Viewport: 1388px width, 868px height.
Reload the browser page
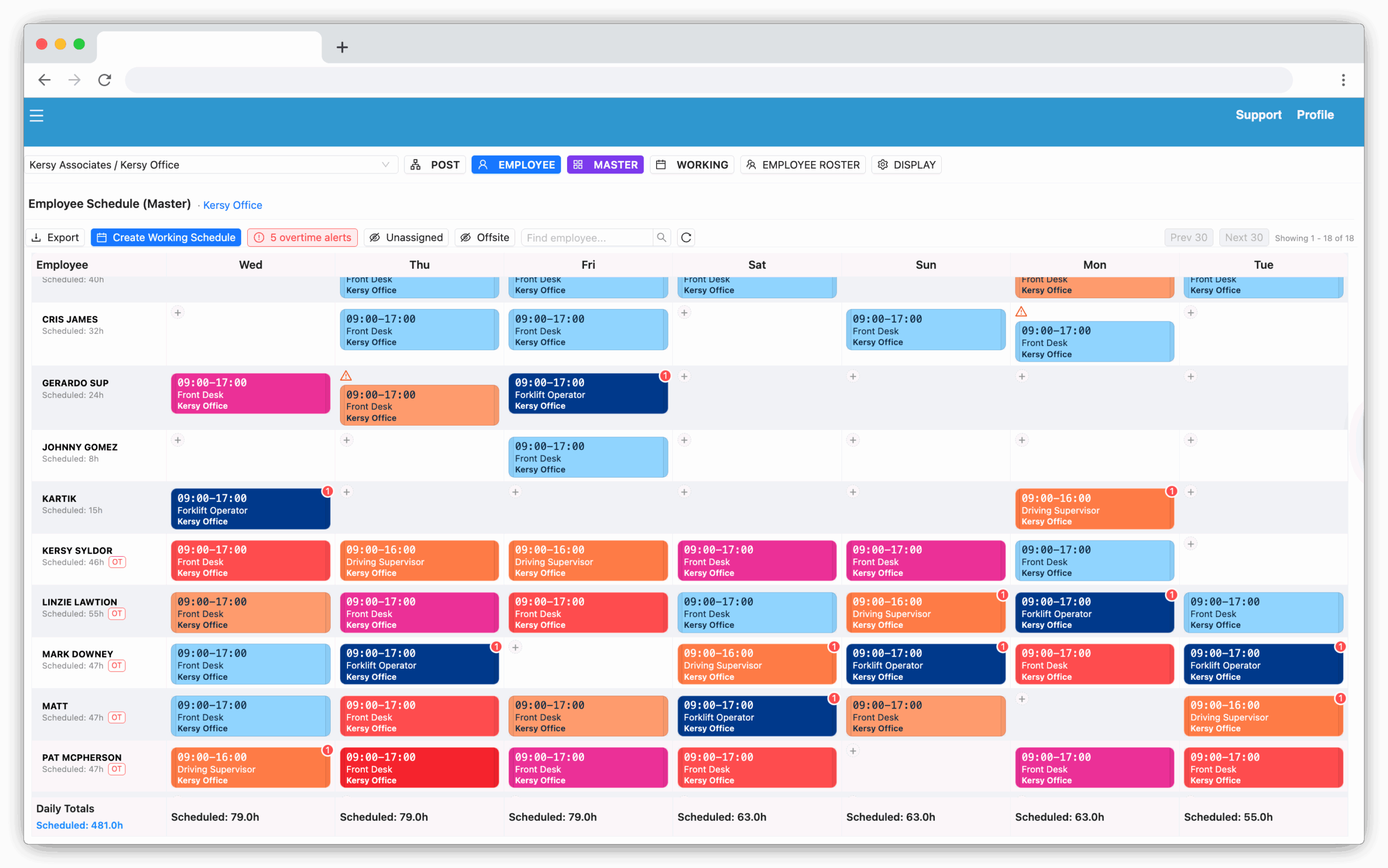[x=105, y=80]
